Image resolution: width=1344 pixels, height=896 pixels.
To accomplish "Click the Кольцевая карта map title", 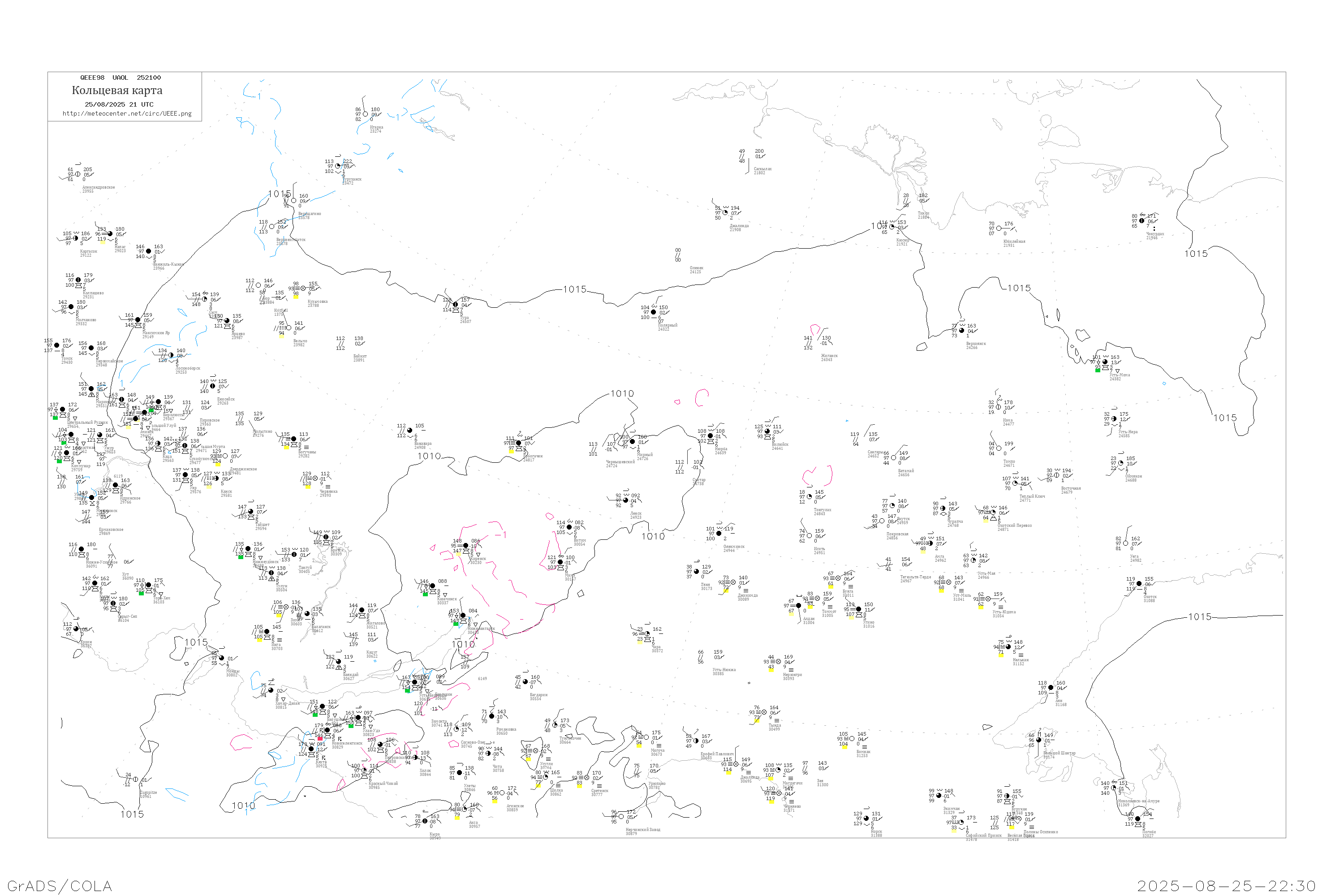I will [117, 90].
